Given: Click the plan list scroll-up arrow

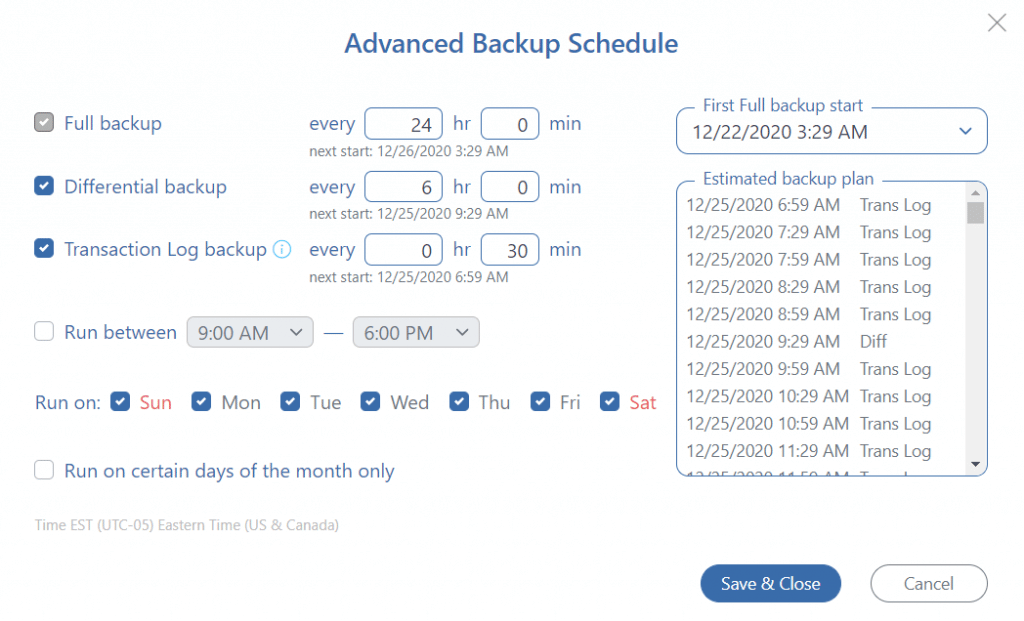Looking at the screenshot, I should (x=975, y=193).
